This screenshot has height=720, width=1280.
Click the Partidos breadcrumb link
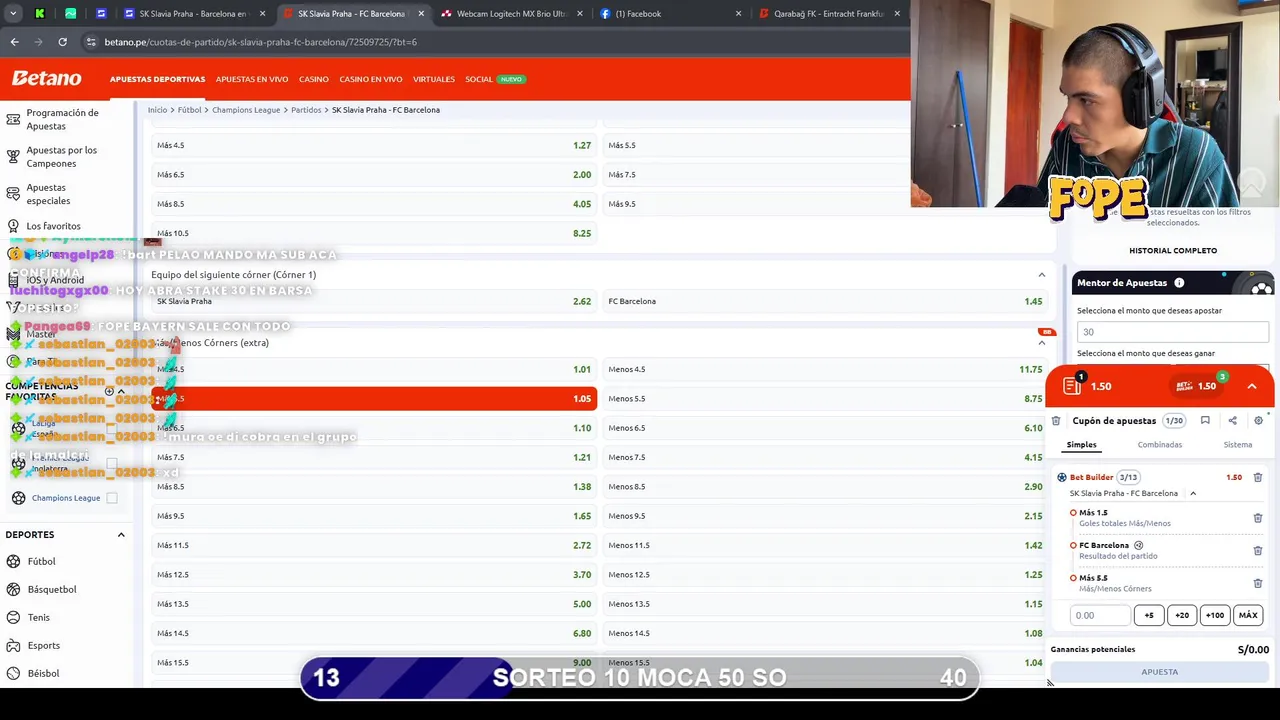pos(306,110)
